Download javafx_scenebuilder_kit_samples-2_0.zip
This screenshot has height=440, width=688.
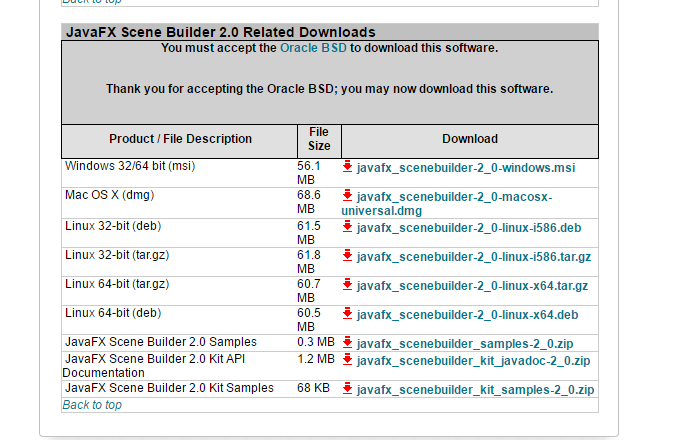point(475,390)
